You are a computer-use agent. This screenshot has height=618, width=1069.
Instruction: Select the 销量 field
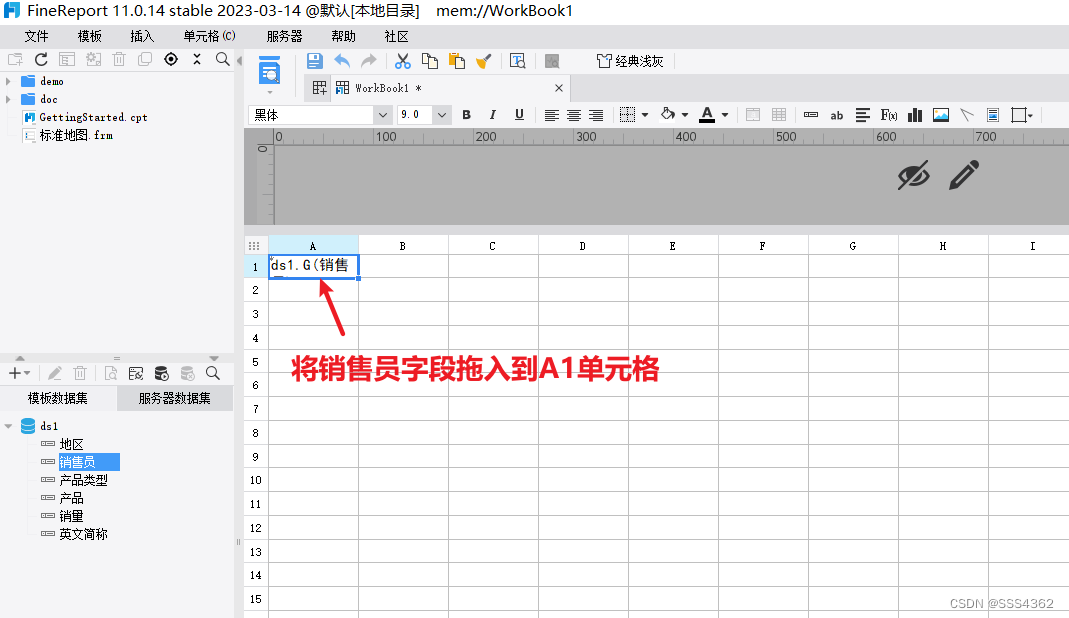[71, 516]
